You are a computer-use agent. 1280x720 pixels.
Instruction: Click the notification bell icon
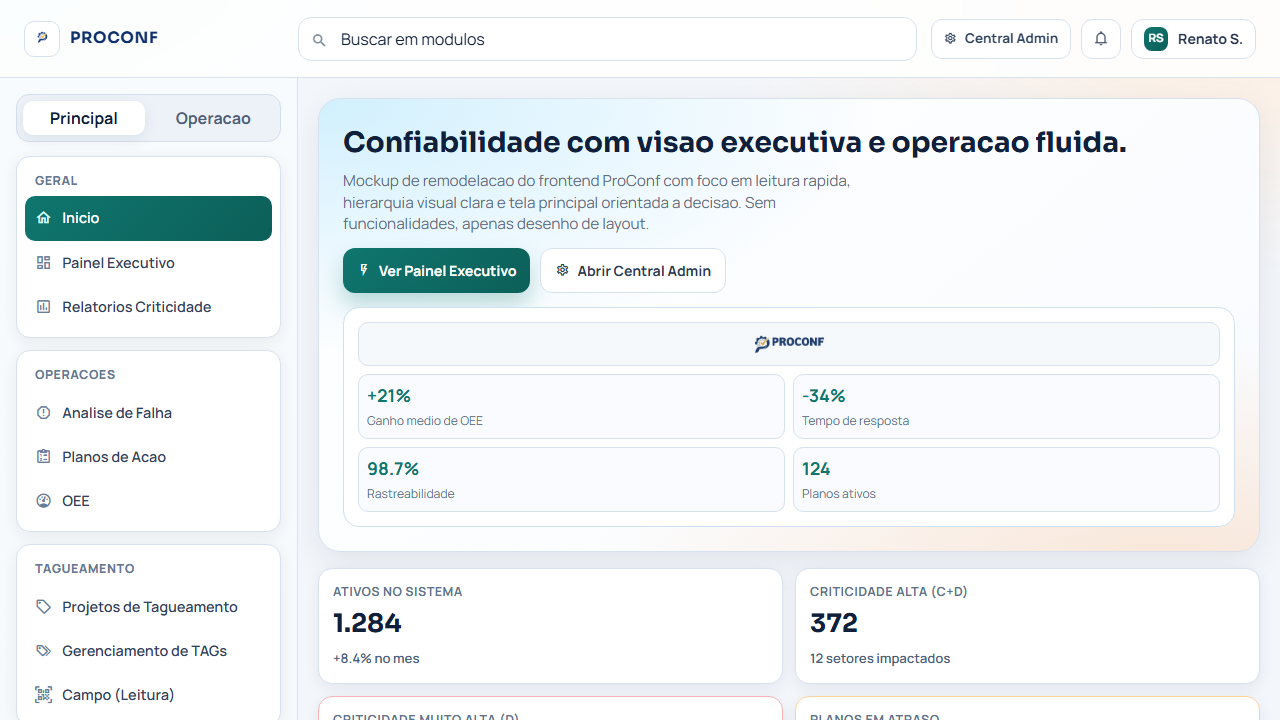pos(1100,38)
